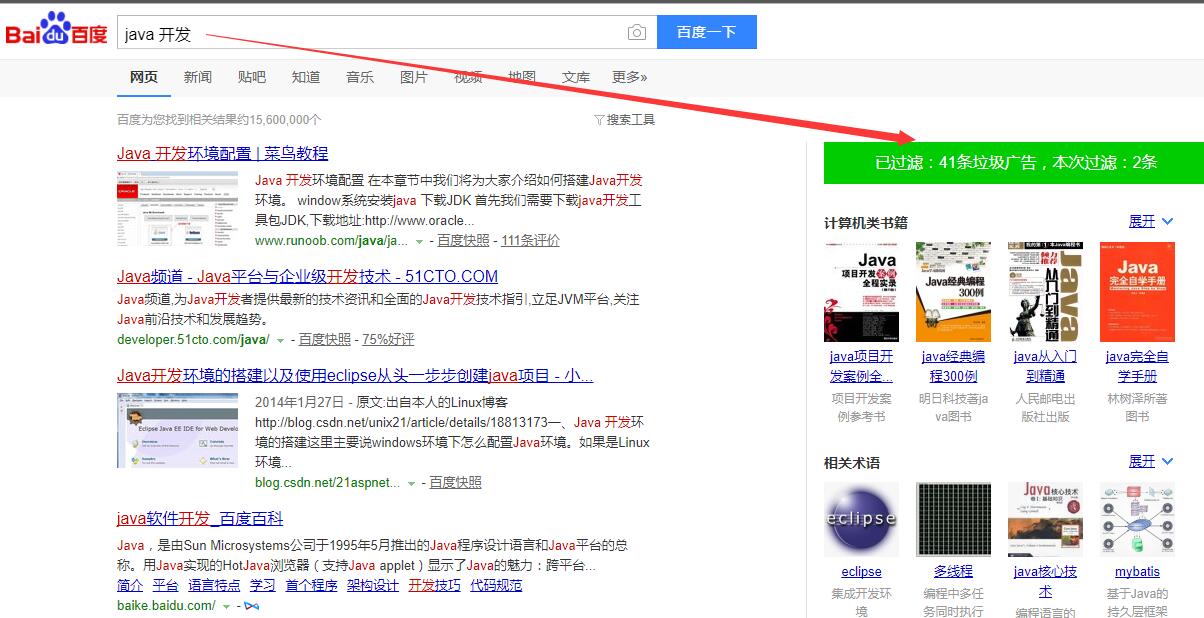Click the green "已过滤：41条垃圾广告" banner

1014,163
